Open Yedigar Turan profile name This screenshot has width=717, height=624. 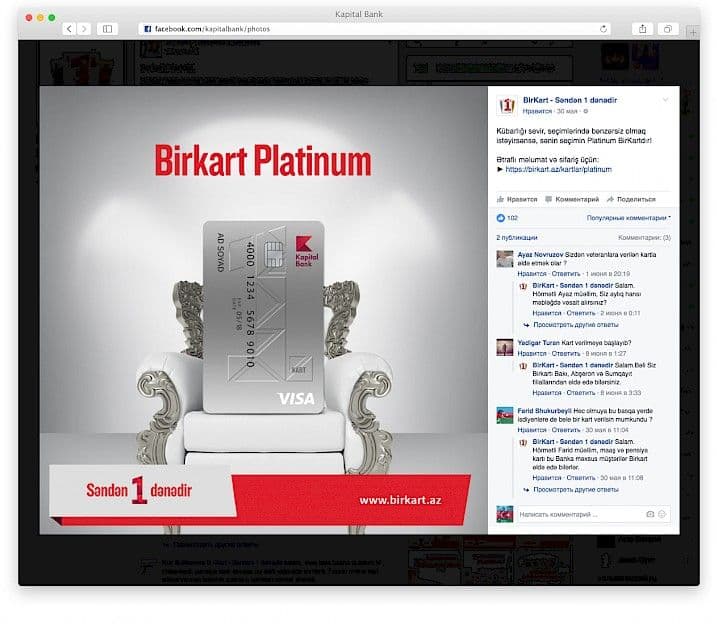tap(539, 343)
